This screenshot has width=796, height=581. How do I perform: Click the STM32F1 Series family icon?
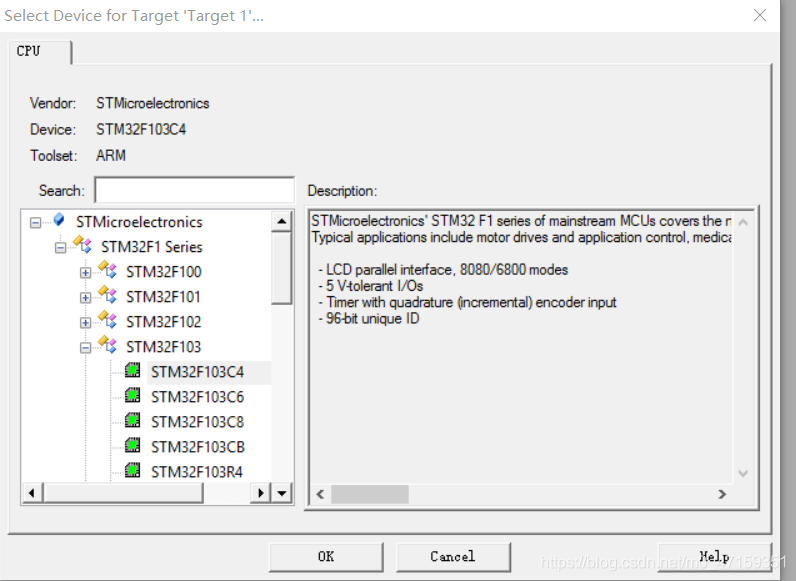click(x=83, y=244)
